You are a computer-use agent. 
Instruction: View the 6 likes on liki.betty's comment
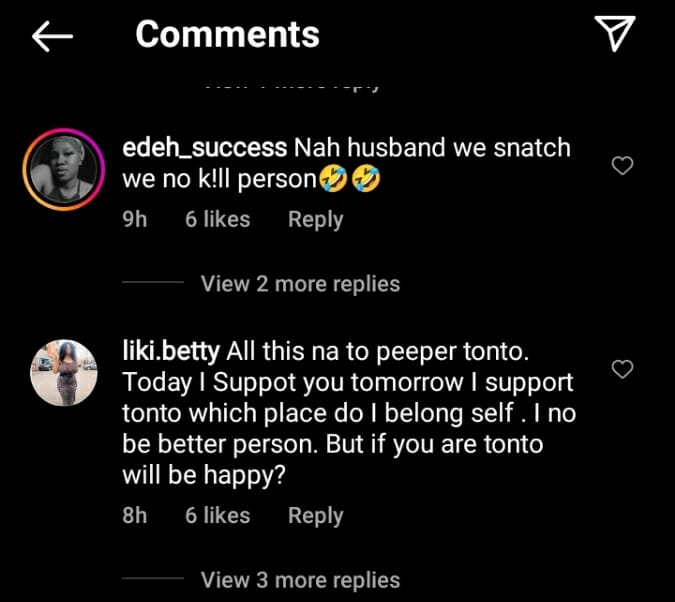click(x=217, y=516)
